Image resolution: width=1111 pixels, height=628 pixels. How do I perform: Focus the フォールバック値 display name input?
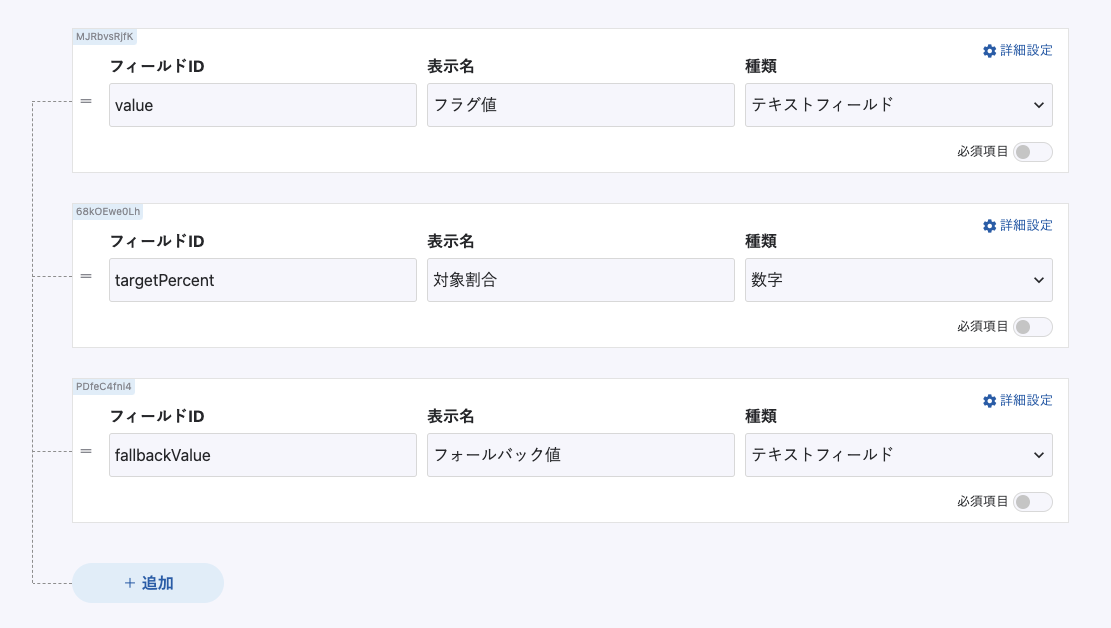tap(580, 455)
